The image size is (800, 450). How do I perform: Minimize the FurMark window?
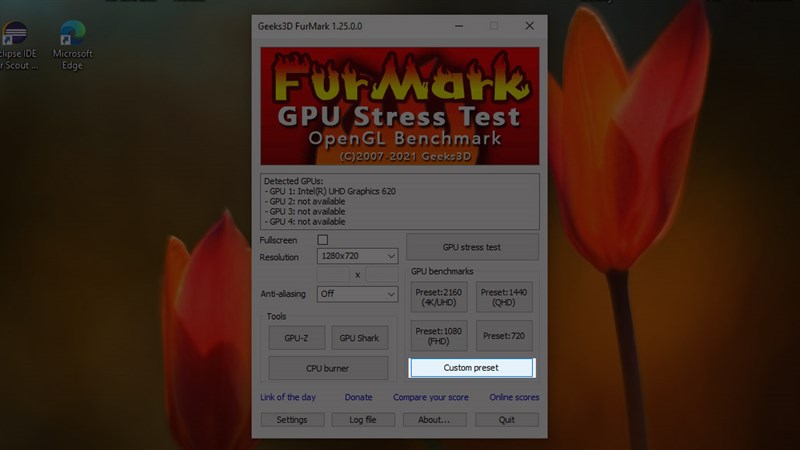(459, 26)
